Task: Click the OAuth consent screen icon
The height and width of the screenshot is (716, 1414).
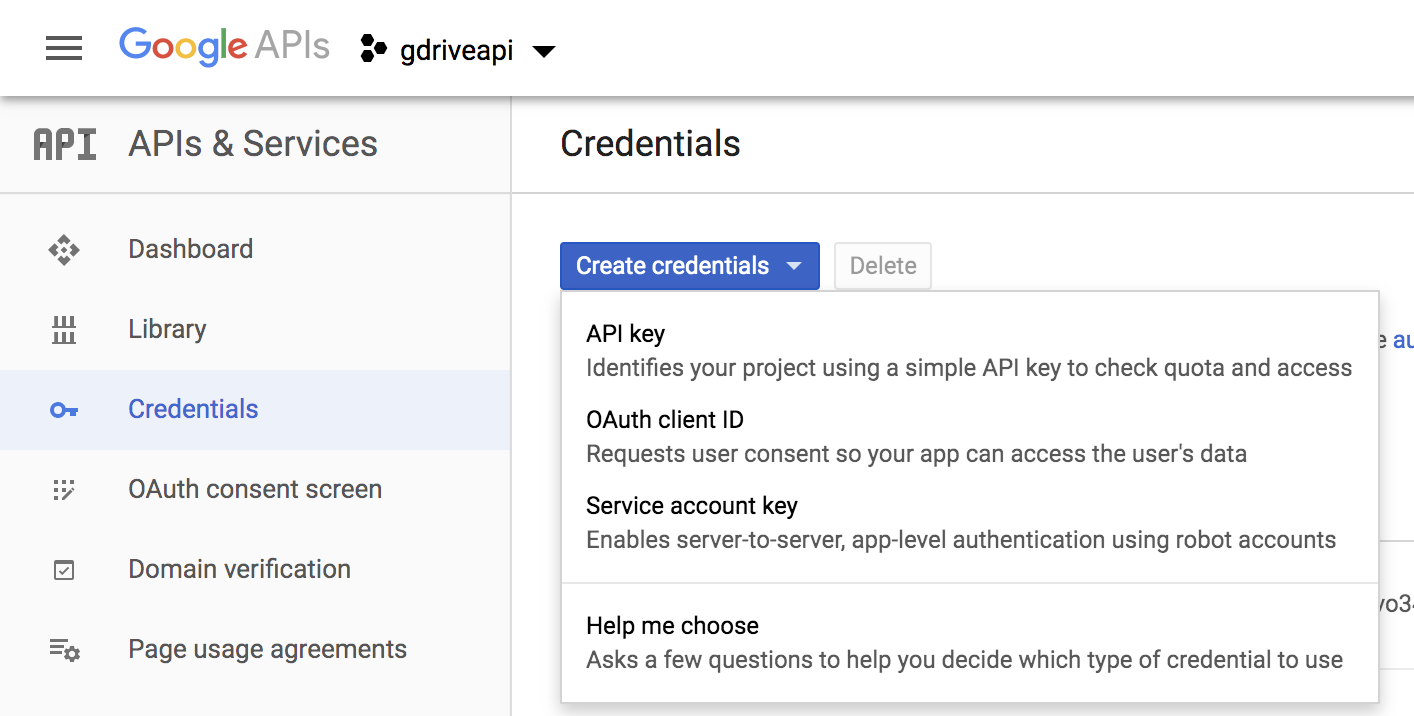Action: point(64,490)
